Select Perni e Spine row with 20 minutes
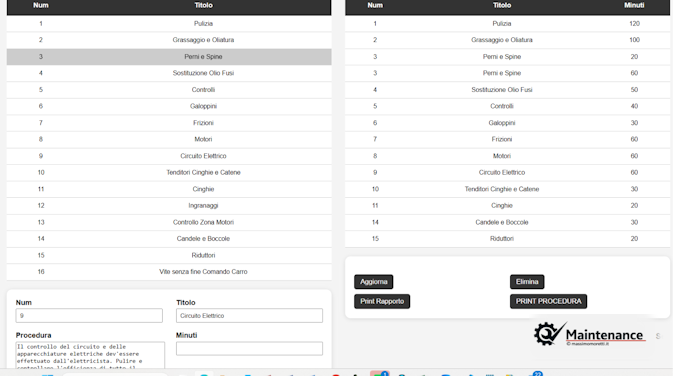The image size is (673, 376). (x=507, y=57)
